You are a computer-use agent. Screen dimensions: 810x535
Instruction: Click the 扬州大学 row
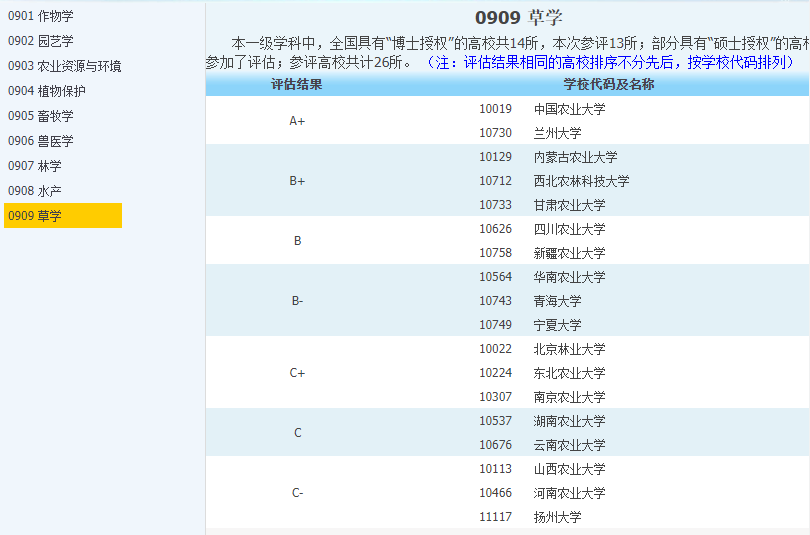coord(557,517)
